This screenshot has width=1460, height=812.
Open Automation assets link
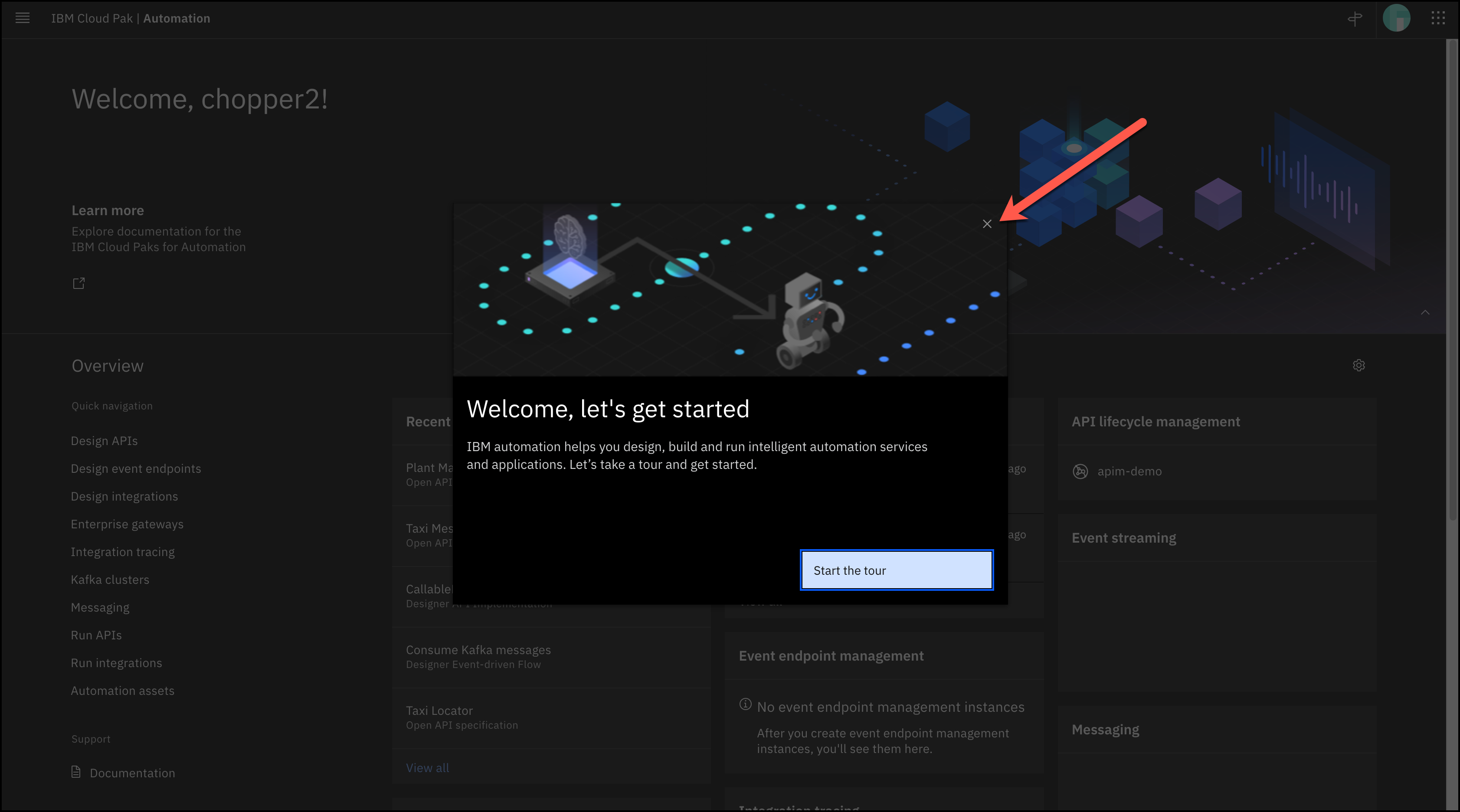pyautogui.click(x=122, y=691)
